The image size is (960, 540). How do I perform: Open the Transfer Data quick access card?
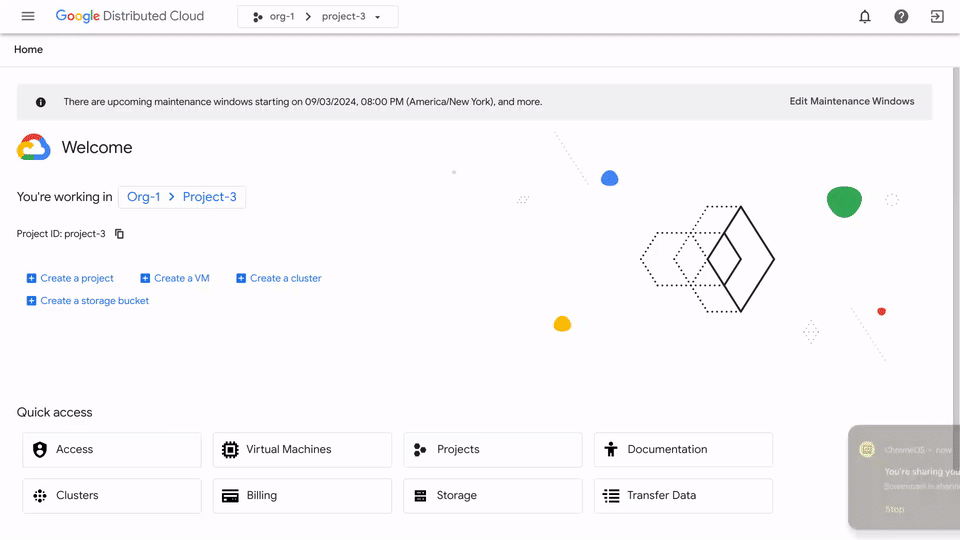[x=683, y=496]
